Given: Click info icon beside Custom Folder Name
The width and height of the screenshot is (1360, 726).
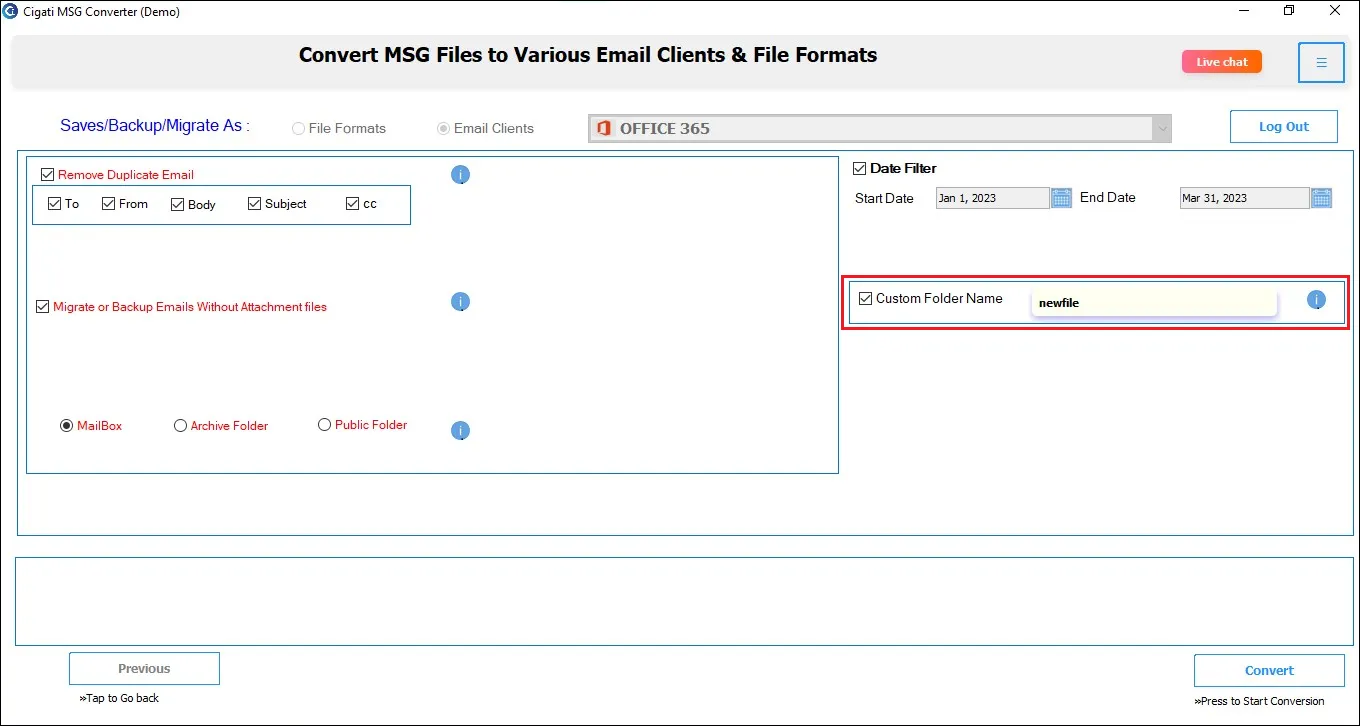Looking at the screenshot, I should 1316,300.
